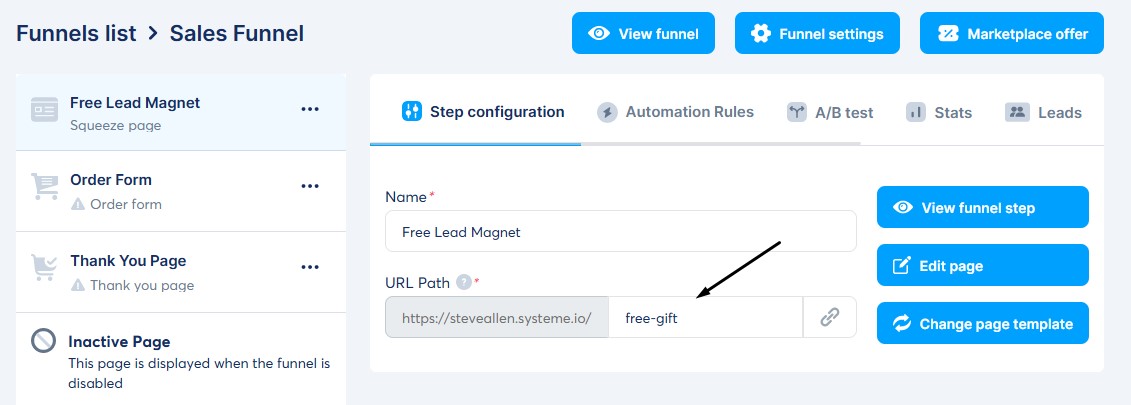1131x405 pixels.
Task: Go back to Funnels list breadcrumb
Action: [76, 33]
